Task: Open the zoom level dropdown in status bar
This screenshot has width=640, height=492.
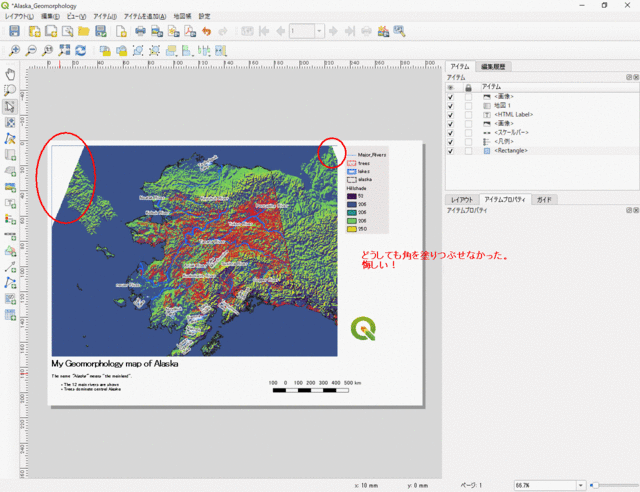Action: 580,485
